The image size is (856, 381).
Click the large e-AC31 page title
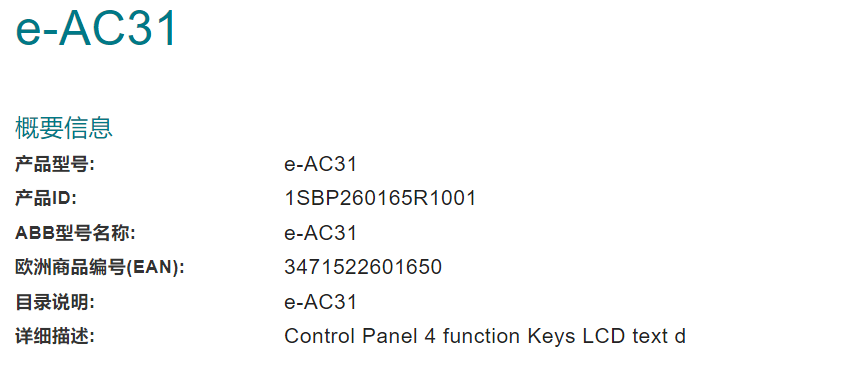click(96, 27)
